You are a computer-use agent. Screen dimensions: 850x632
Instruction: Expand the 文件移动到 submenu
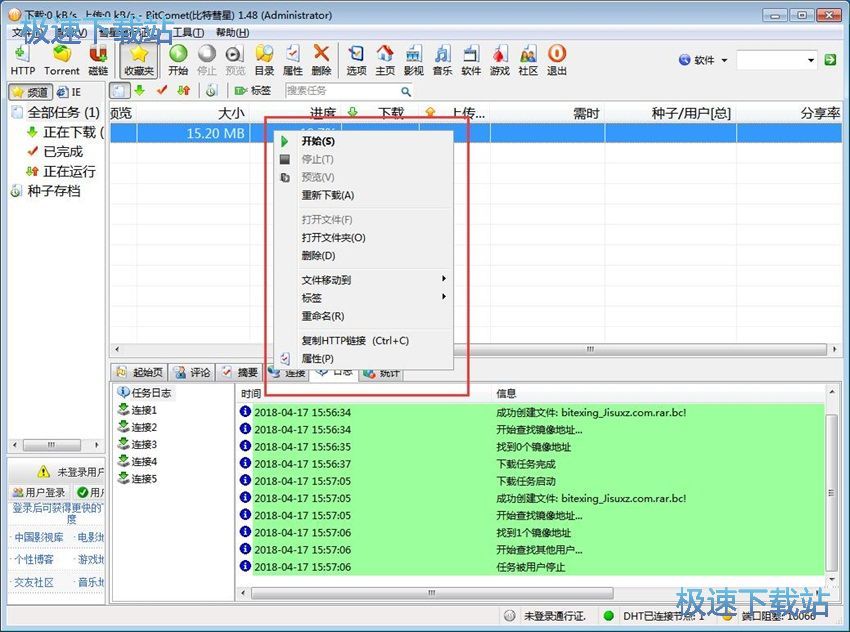pos(364,280)
